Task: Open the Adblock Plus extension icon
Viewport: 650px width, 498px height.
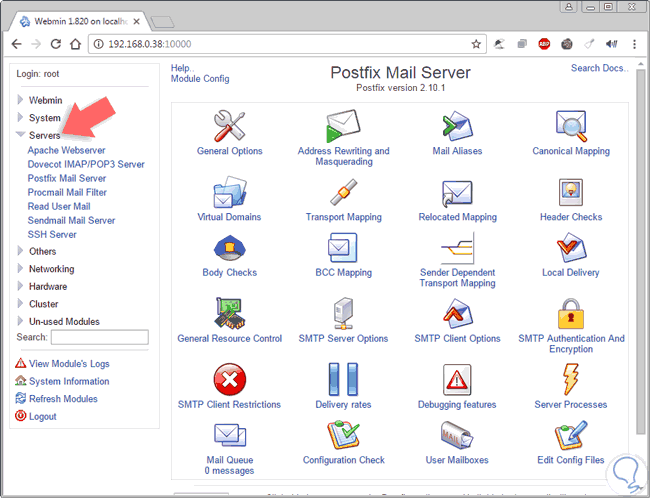Action: click(544, 44)
